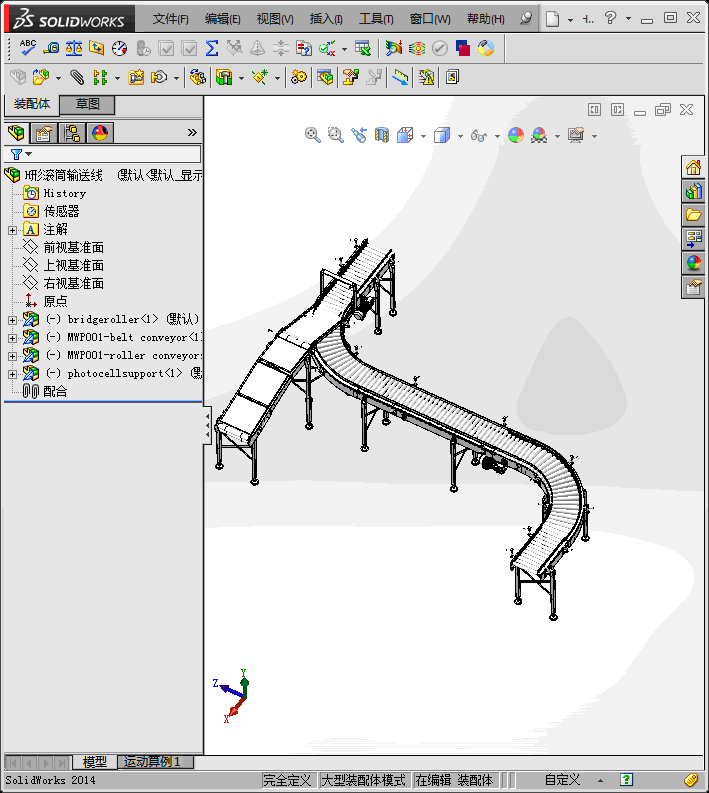The width and height of the screenshot is (709, 793).
Task: Open the ConfigurationManager tab icon
Action: click(71, 133)
